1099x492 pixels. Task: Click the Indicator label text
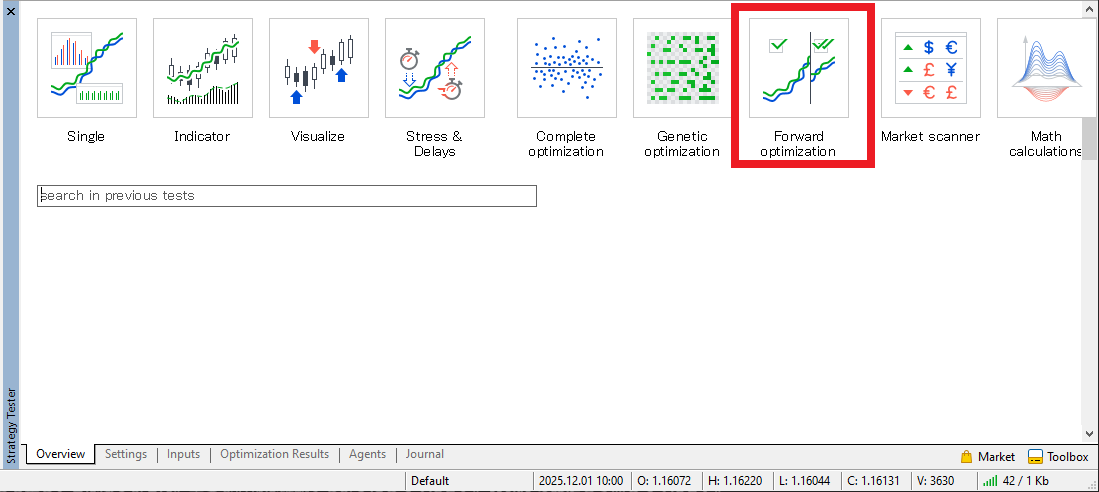203,137
